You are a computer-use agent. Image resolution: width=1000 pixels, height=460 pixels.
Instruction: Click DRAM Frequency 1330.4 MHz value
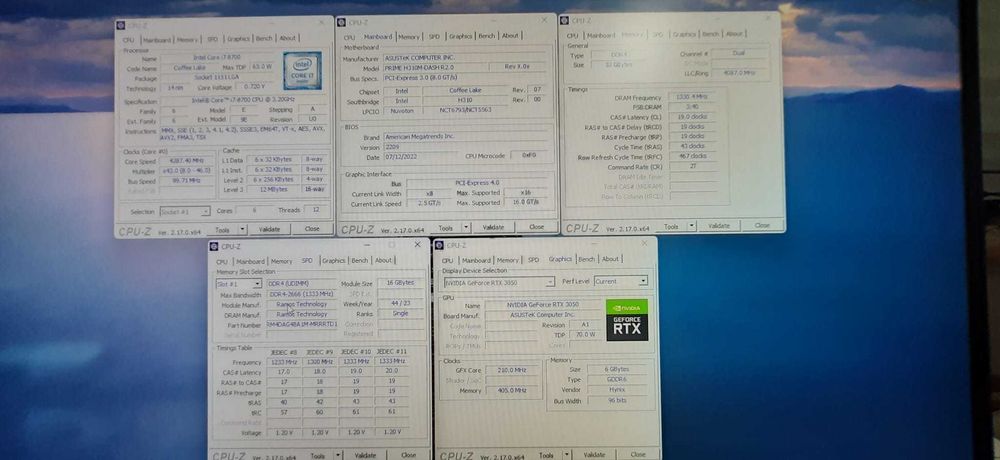click(x=692, y=98)
